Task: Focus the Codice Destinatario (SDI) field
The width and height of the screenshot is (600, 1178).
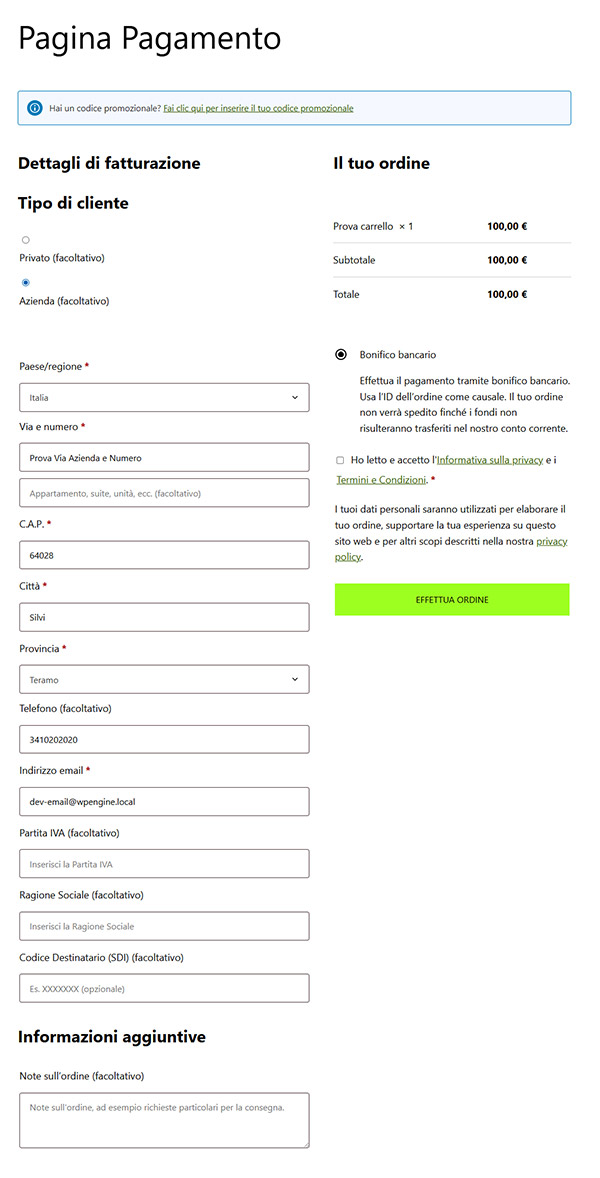Action: (x=164, y=988)
